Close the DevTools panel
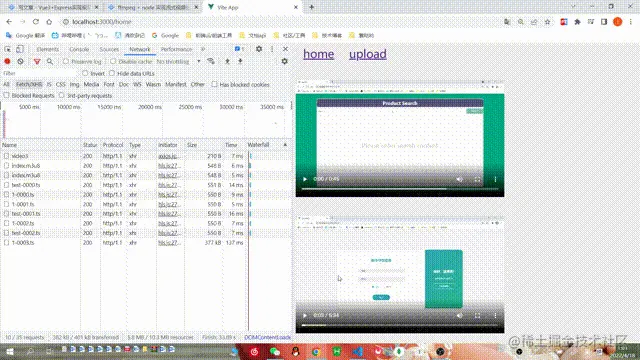Image resolution: width=640 pixels, height=360 pixels. tap(285, 49)
